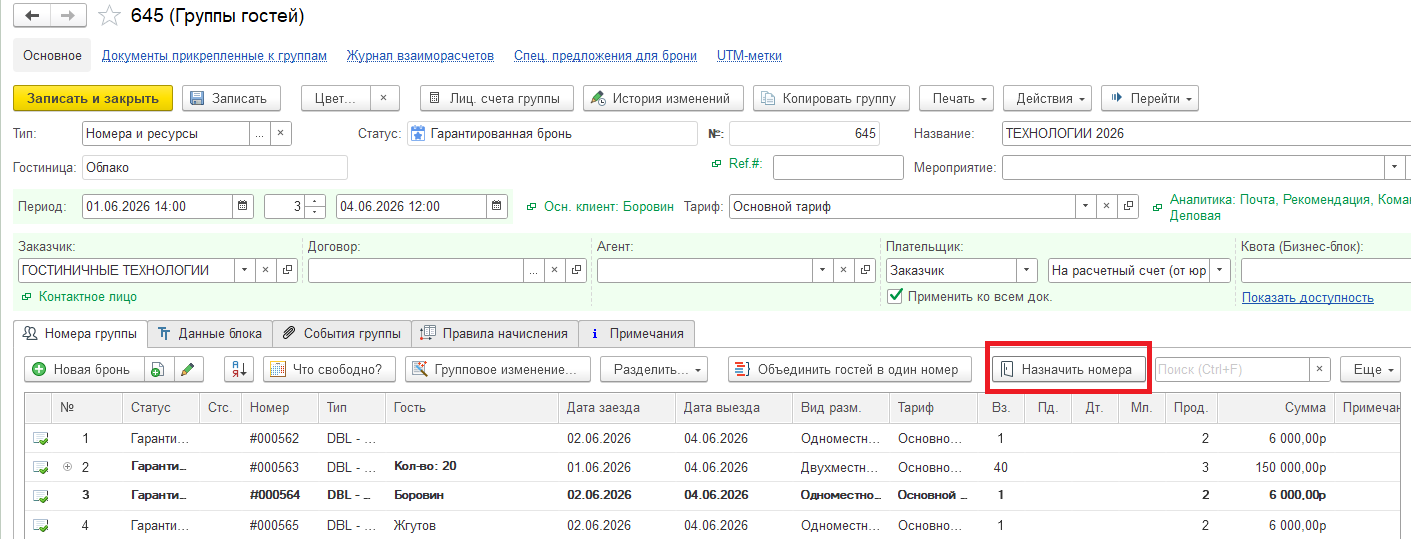The image size is (1411, 539).
Task: Sort the list with А-Я icon
Action: (239, 369)
